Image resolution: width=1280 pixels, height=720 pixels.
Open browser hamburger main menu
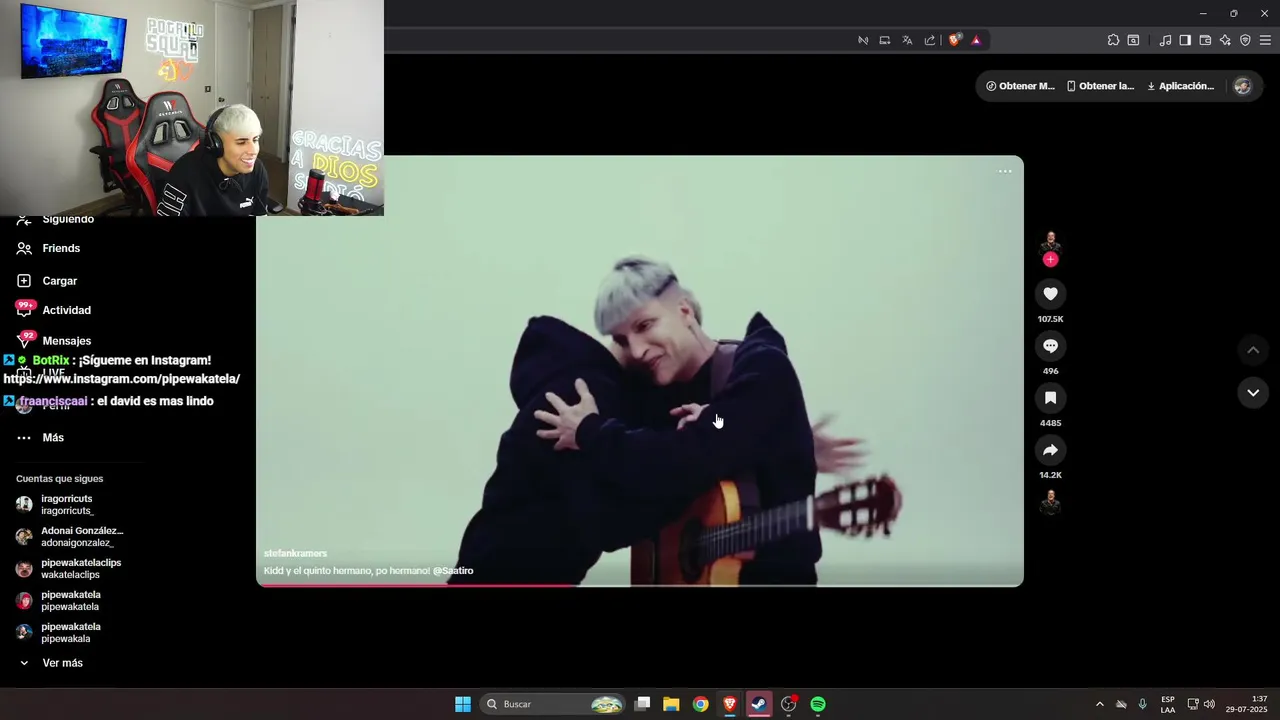1265,40
